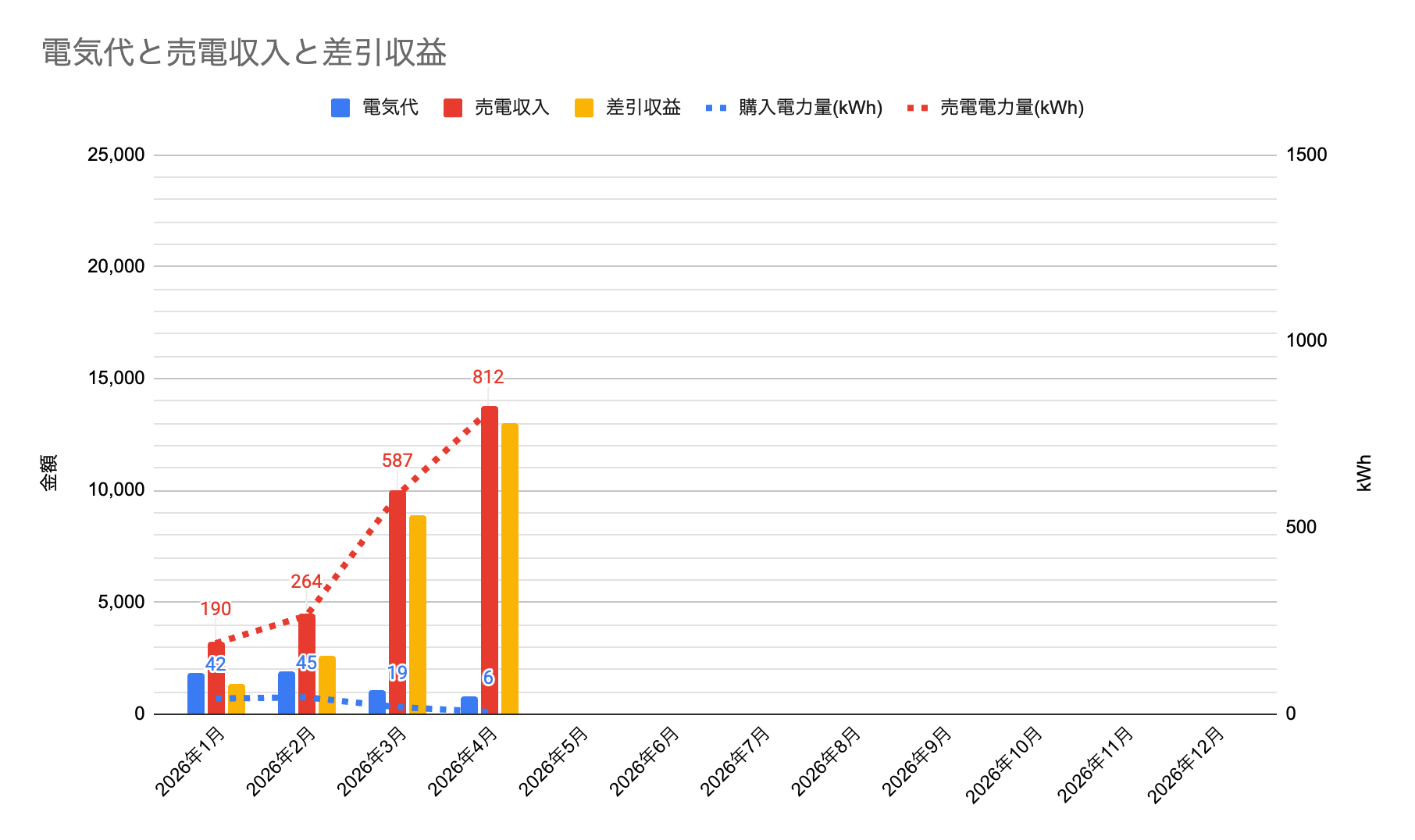
Task: Select the kWh right axis title
Action: coord(1364,473)
